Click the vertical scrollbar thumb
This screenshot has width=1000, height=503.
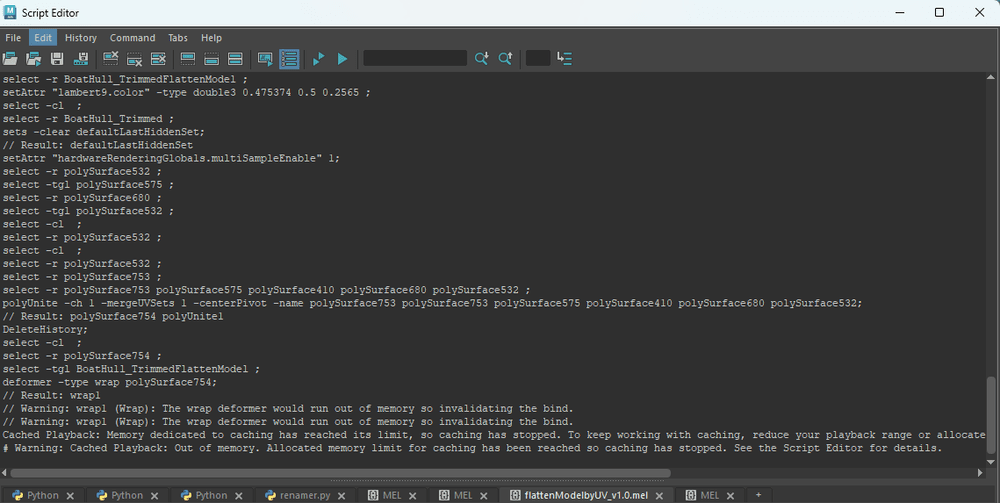click(x=990, y=414)
